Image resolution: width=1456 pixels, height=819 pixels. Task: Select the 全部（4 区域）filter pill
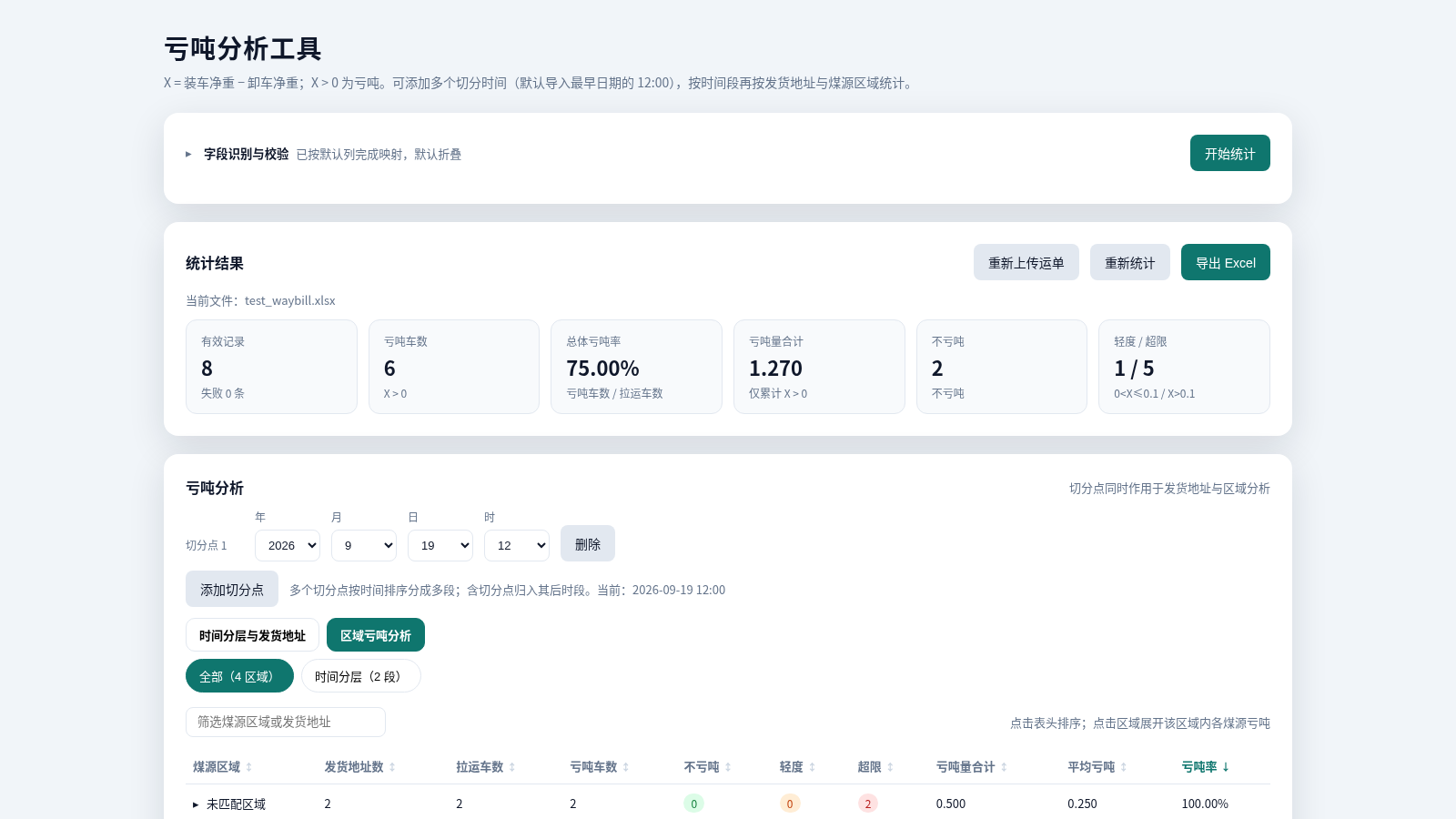point(239,676)
